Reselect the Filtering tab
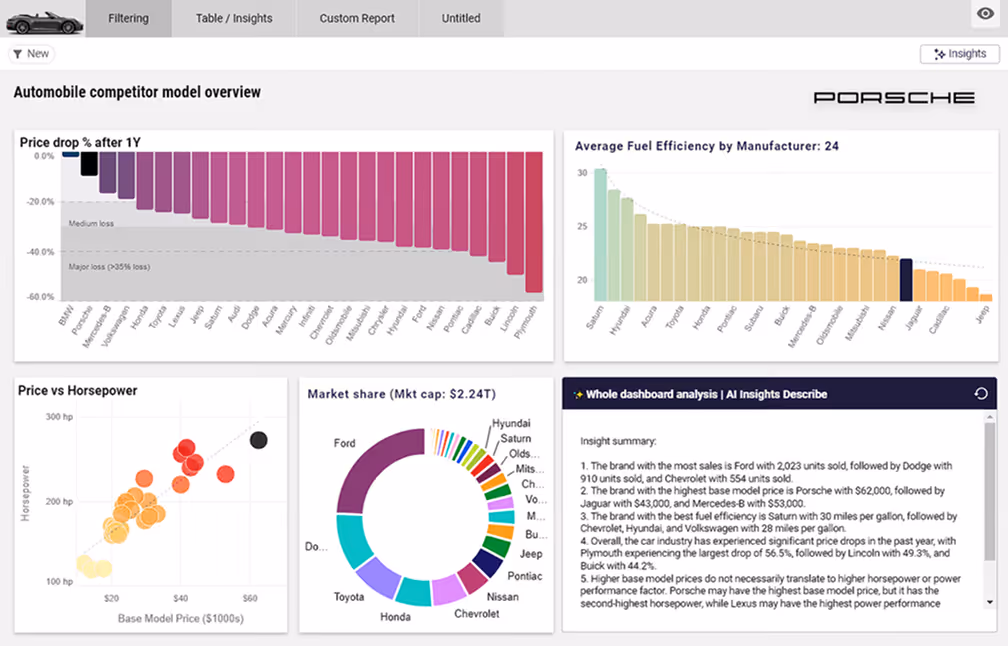The height and width of the screenshot is (646, 1008). tap(128, 18)
